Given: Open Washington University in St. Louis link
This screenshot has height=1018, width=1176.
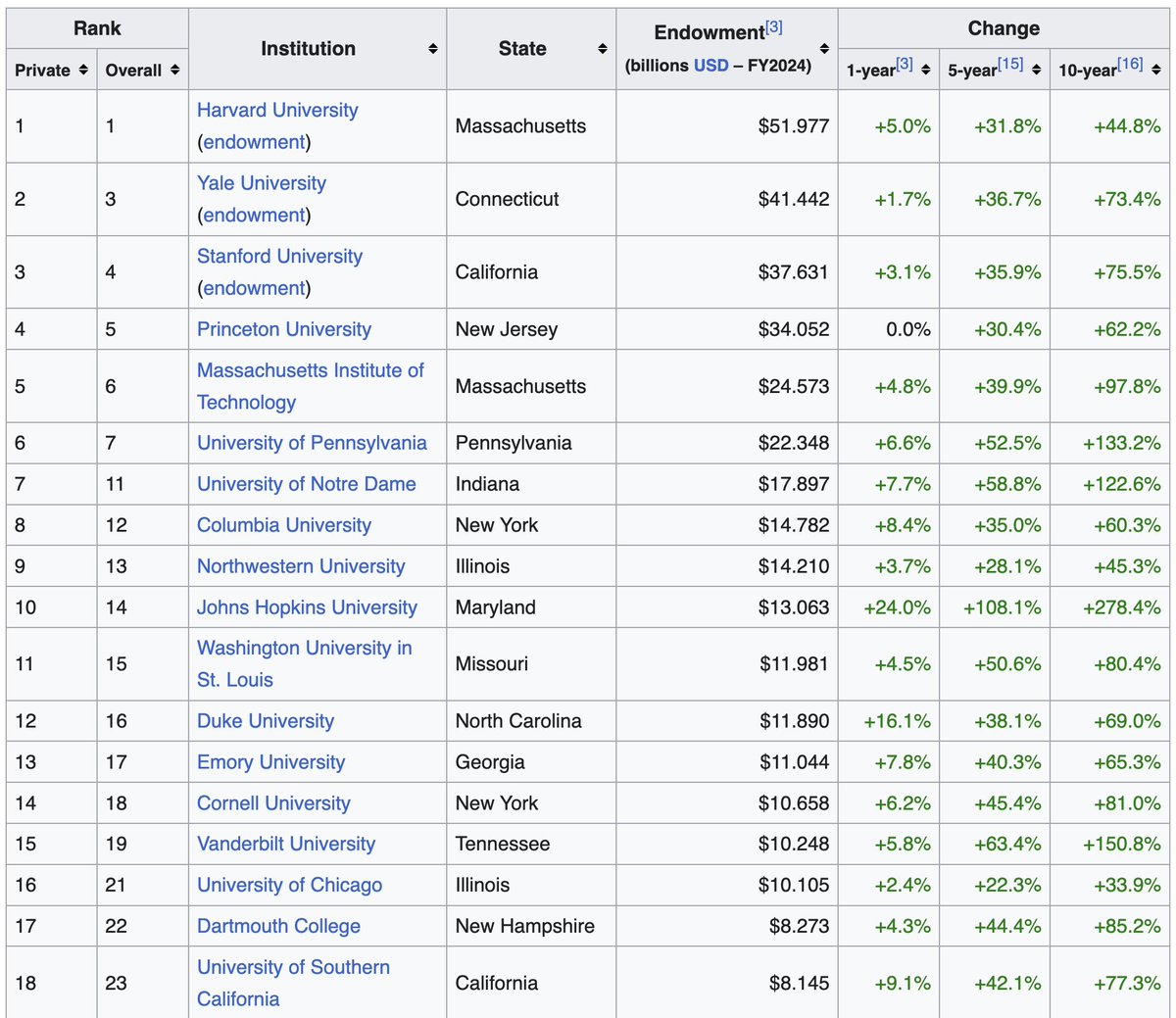Looking at the screenshot, I should tap(305, 663).
